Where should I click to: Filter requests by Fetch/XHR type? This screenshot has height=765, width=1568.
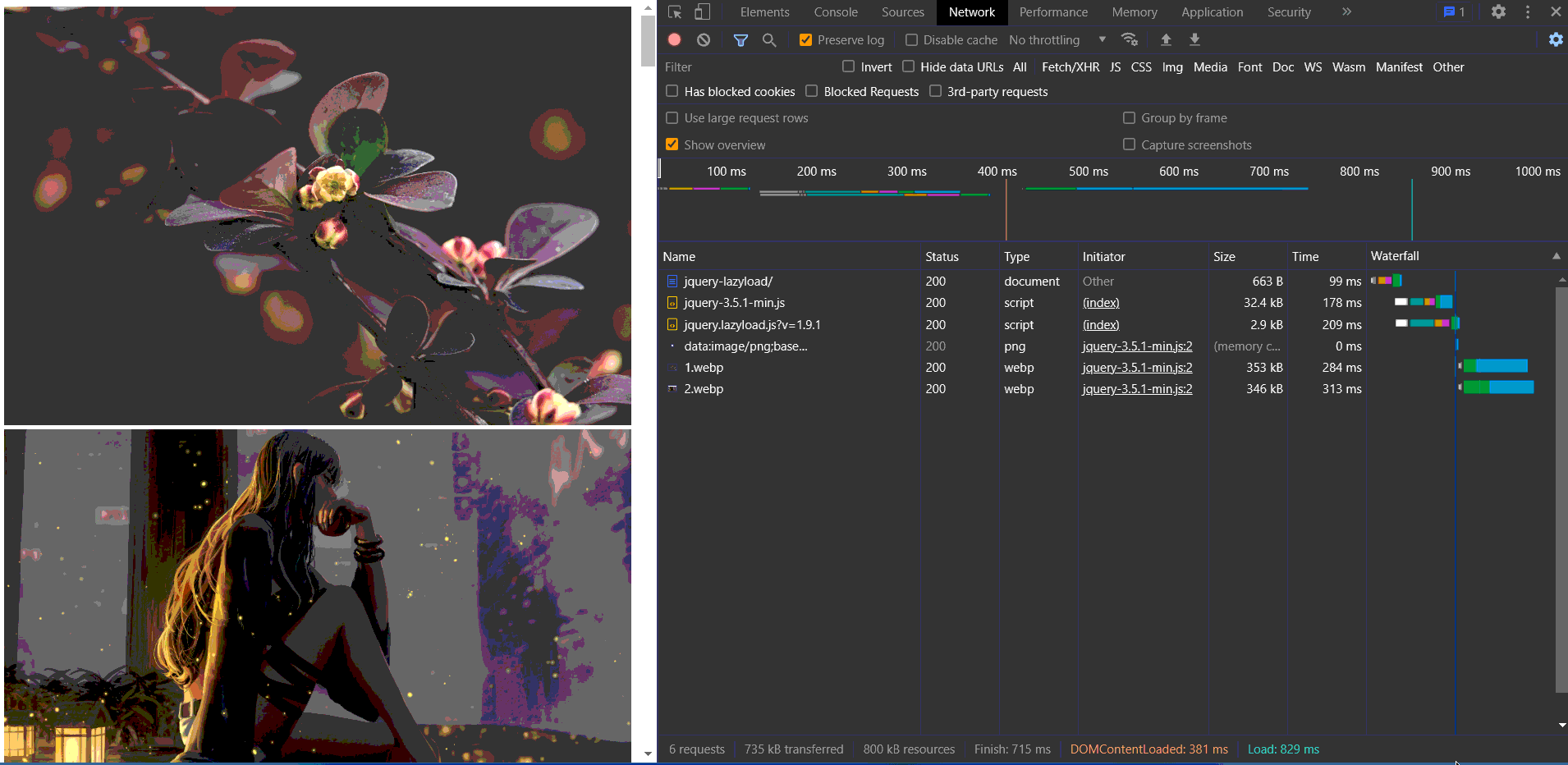(x=1071, y=67)
